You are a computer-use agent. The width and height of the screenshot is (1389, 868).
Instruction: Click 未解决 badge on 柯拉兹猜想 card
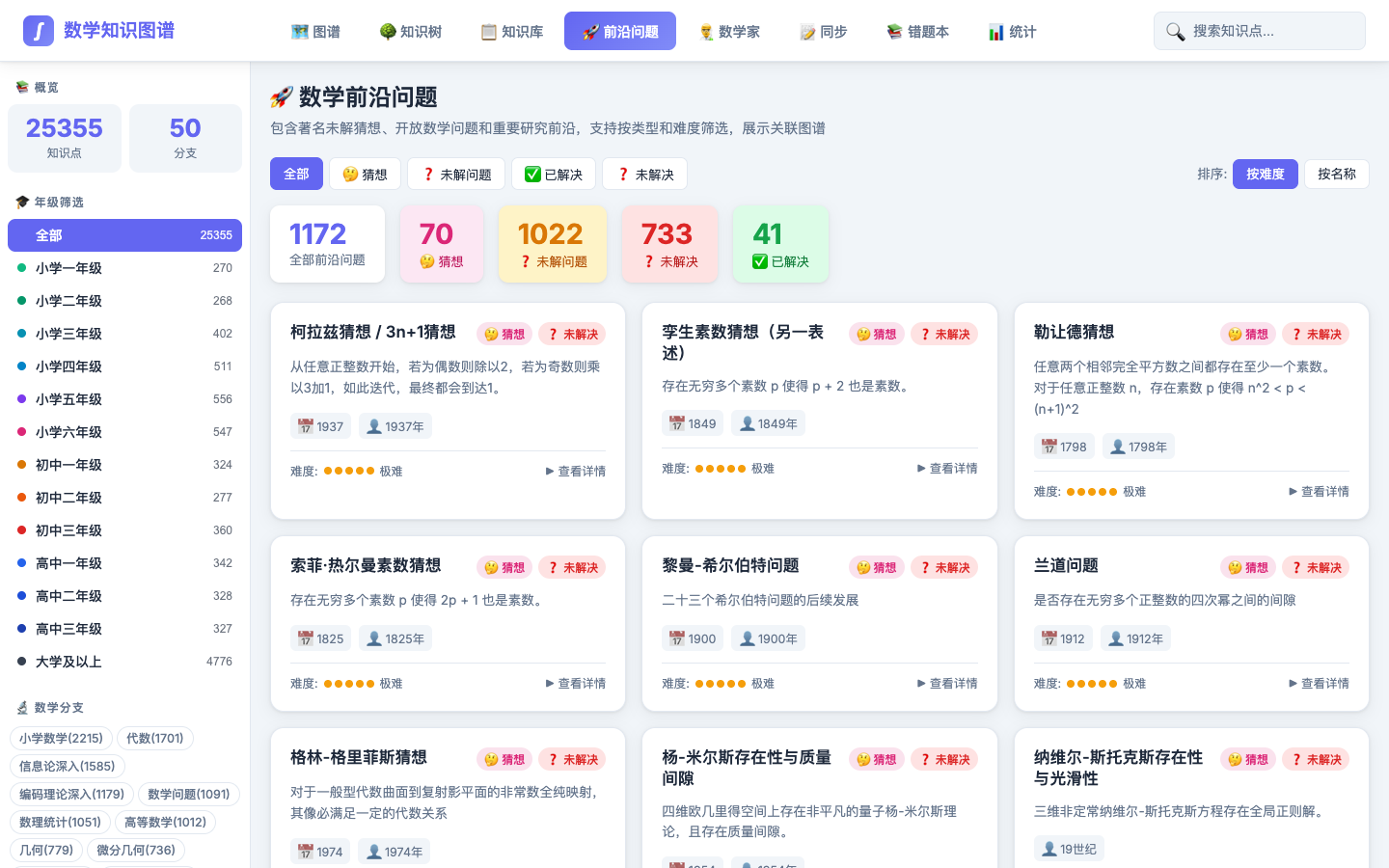click(x=572, y=334)
